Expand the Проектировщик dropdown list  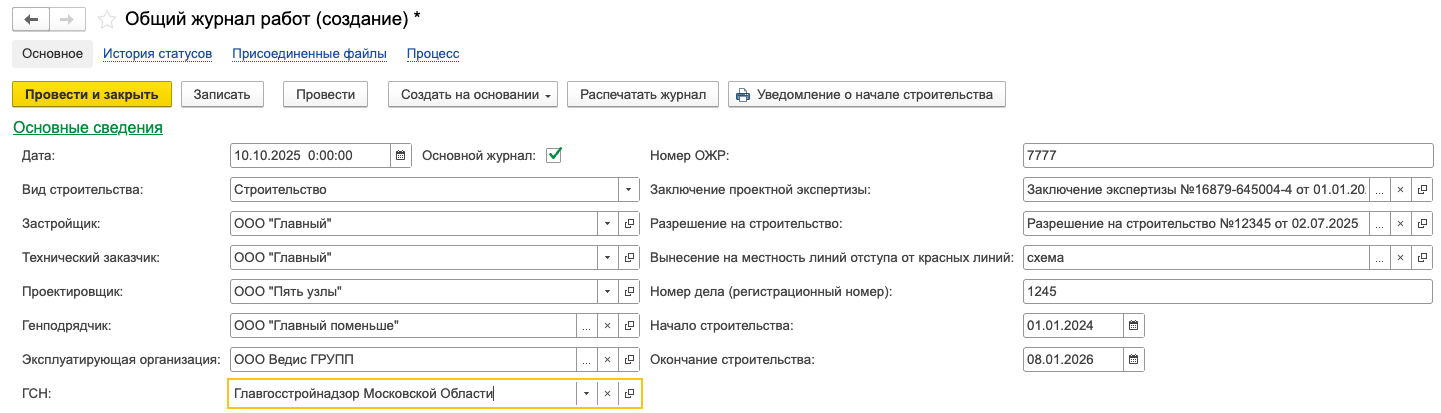point(607,292)
